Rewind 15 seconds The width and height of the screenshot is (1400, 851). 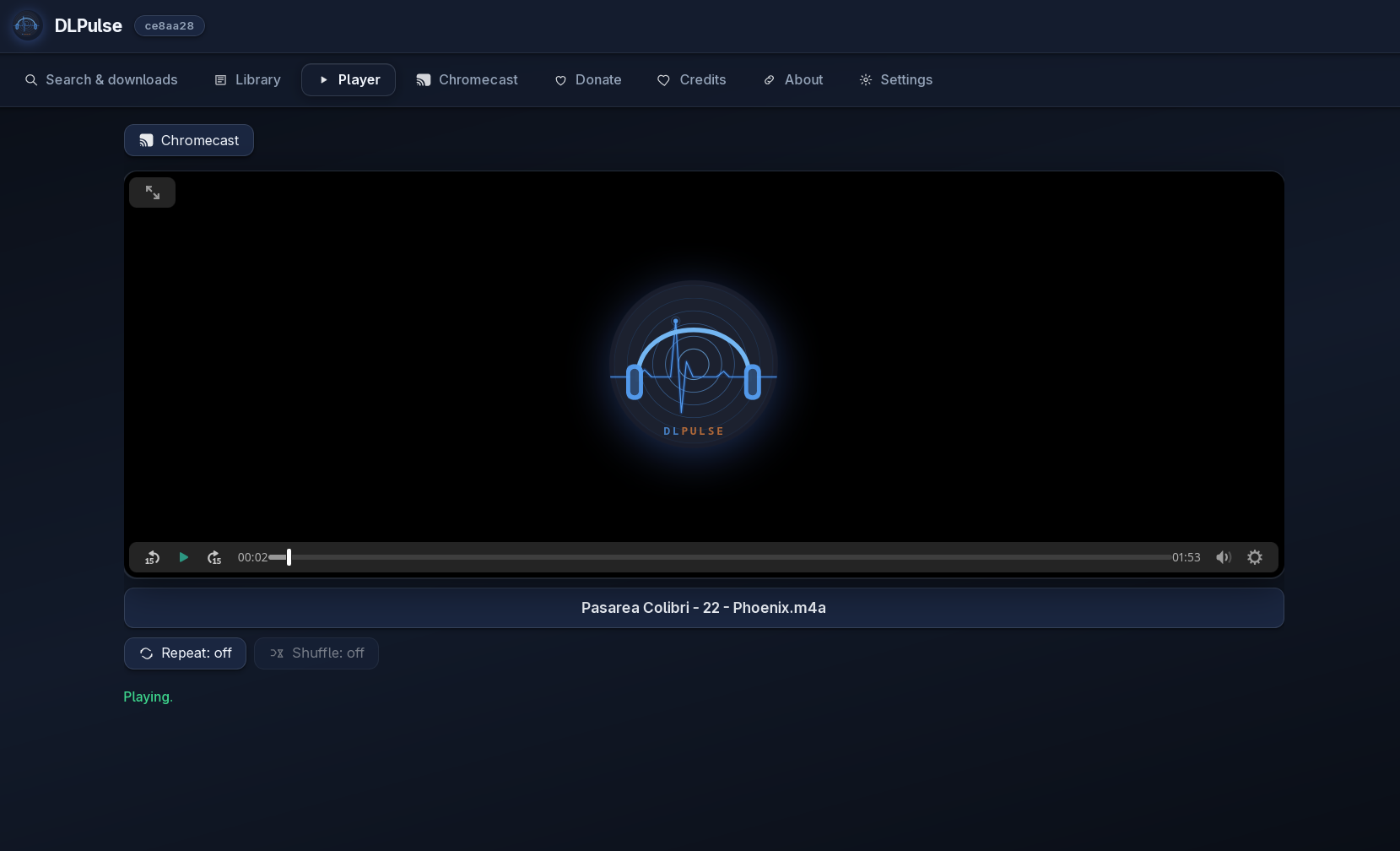point(152,557)
